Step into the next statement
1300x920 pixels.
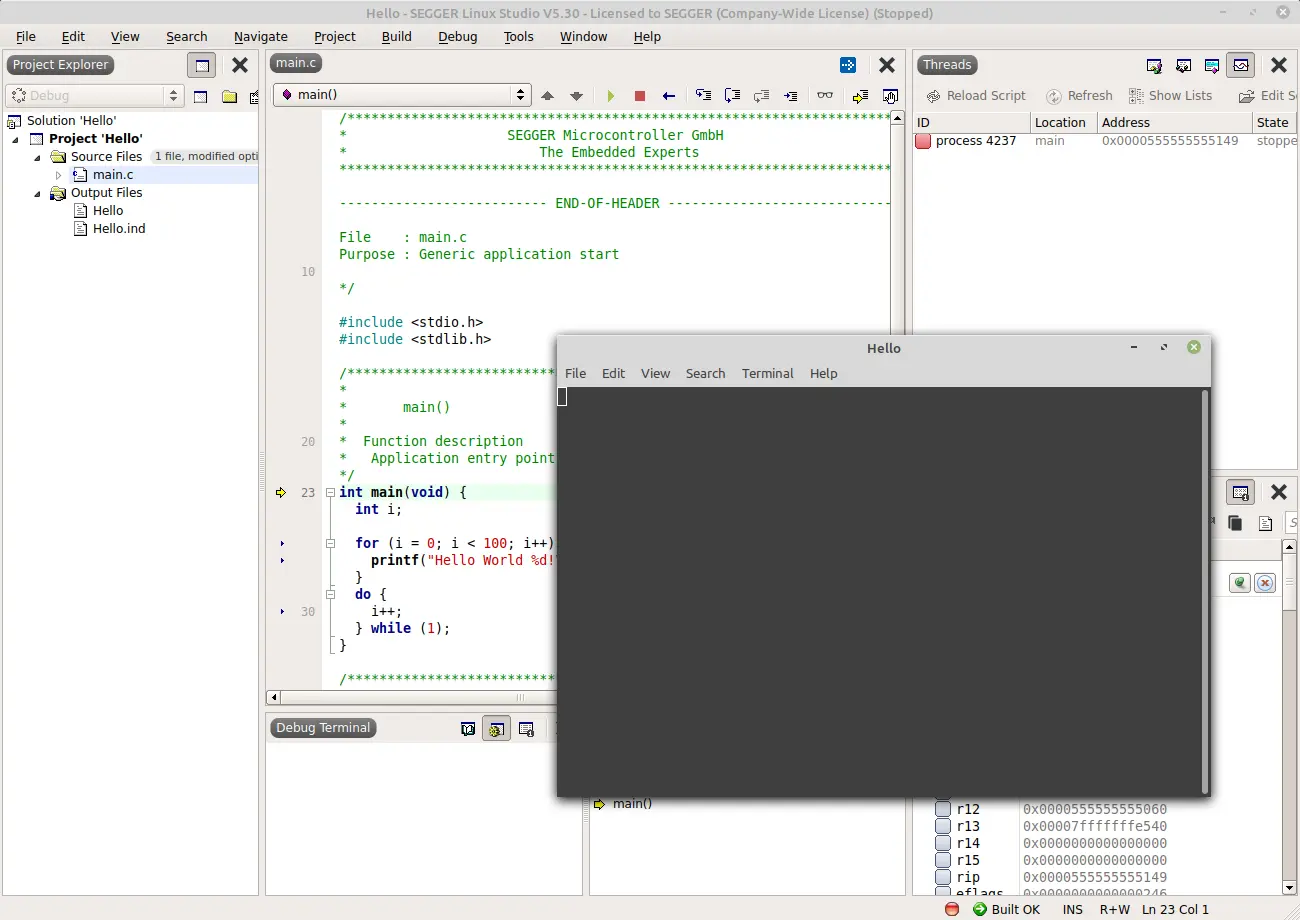[703, 96]
